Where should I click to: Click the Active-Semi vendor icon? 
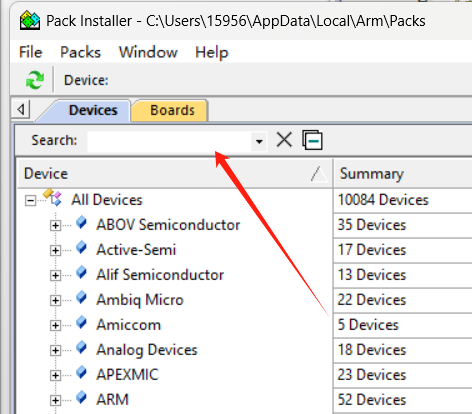[81, 247]
